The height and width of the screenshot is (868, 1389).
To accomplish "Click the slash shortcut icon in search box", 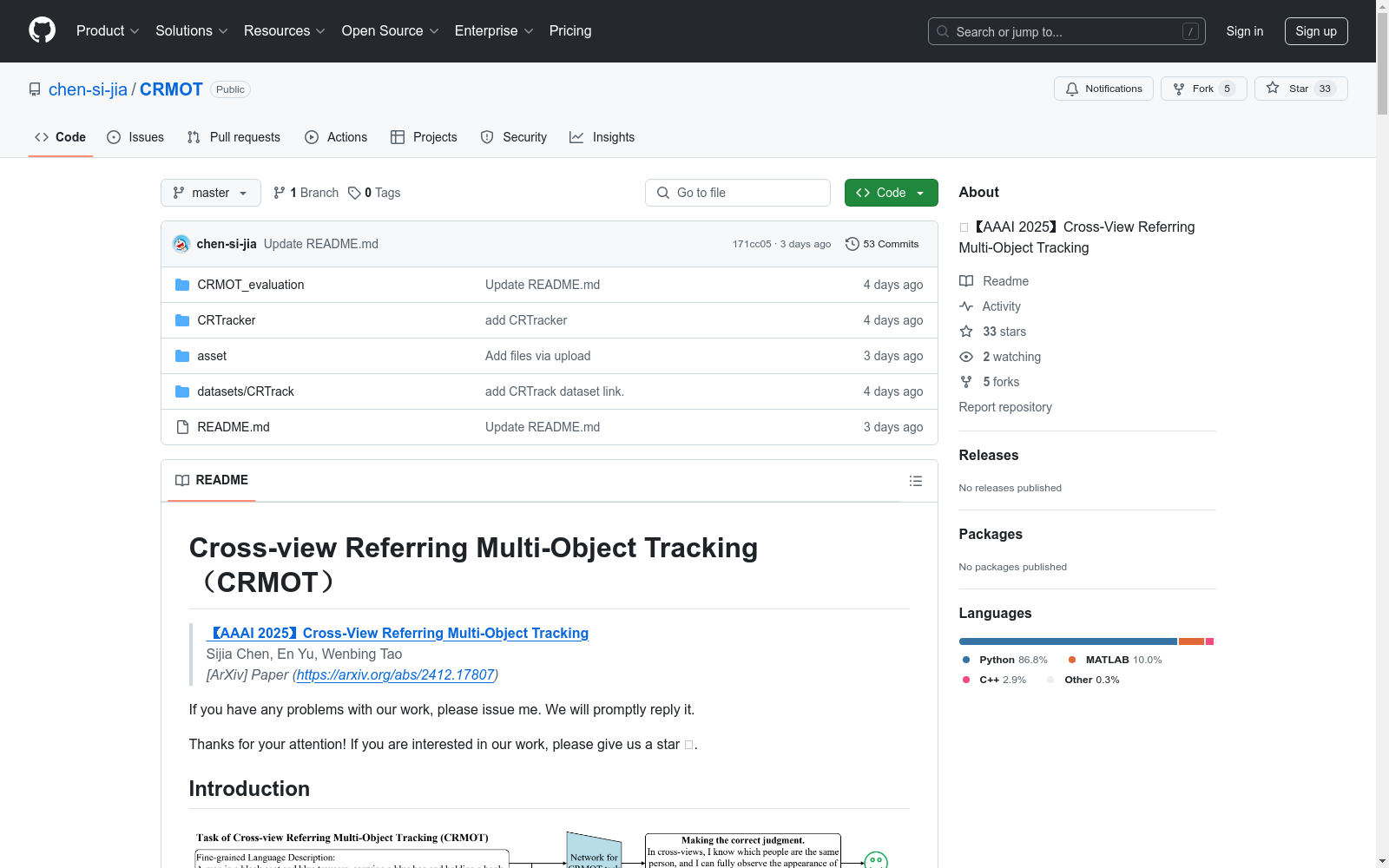I will (1190, 31).
